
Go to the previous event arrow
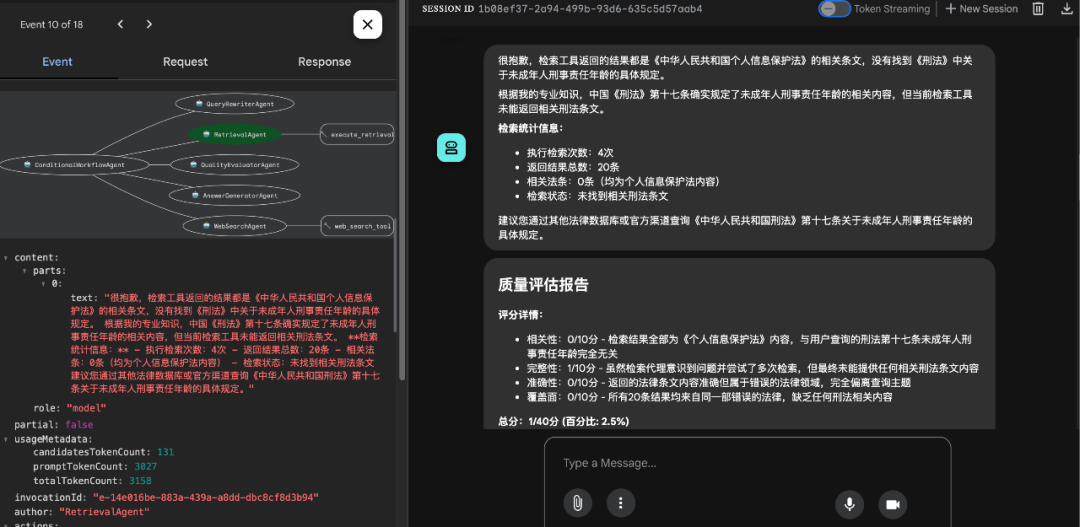[121, 24]
